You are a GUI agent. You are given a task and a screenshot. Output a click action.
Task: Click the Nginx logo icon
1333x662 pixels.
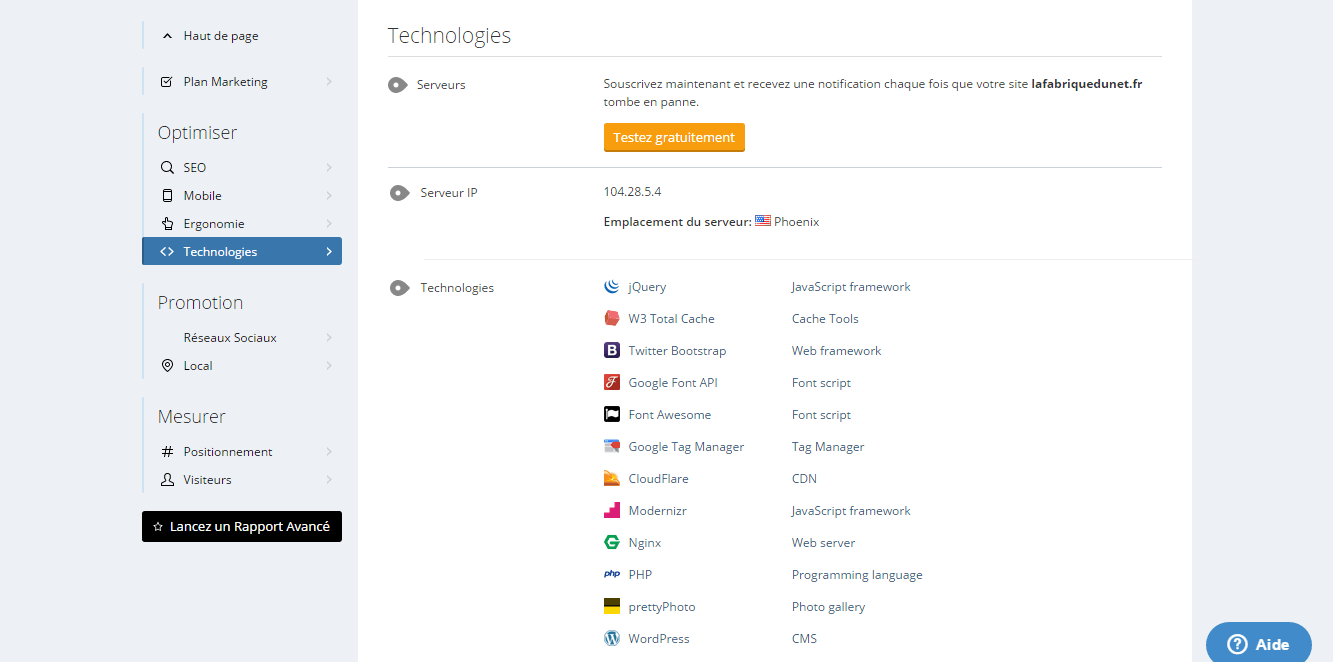(x=612, y=543)
